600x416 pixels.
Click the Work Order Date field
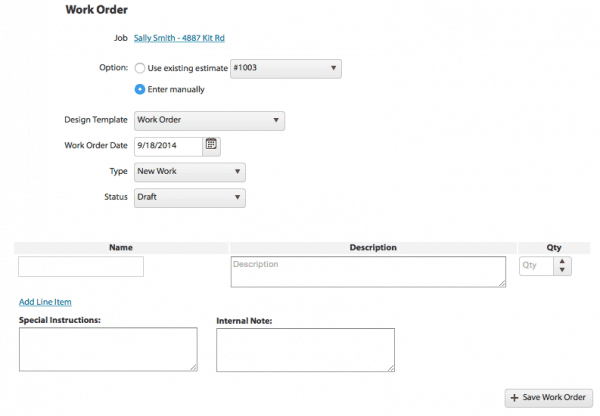tap(168, 146)
